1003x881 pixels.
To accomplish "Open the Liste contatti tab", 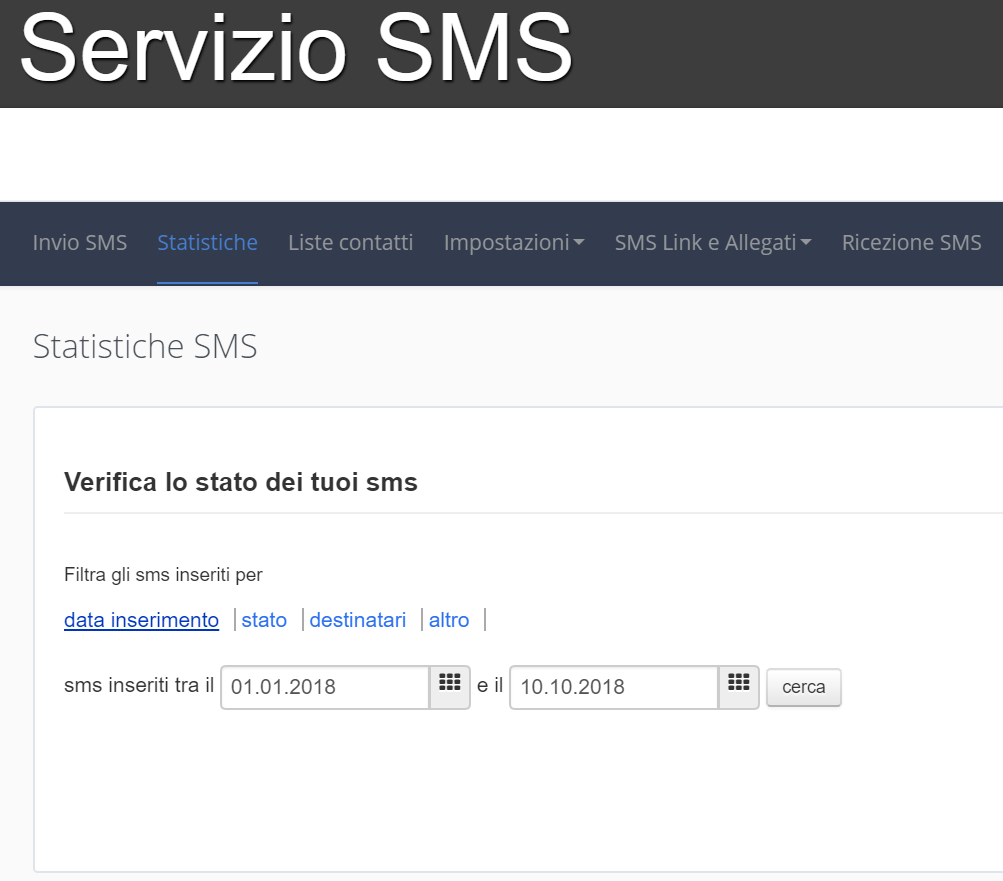I will tap(351, 243).
